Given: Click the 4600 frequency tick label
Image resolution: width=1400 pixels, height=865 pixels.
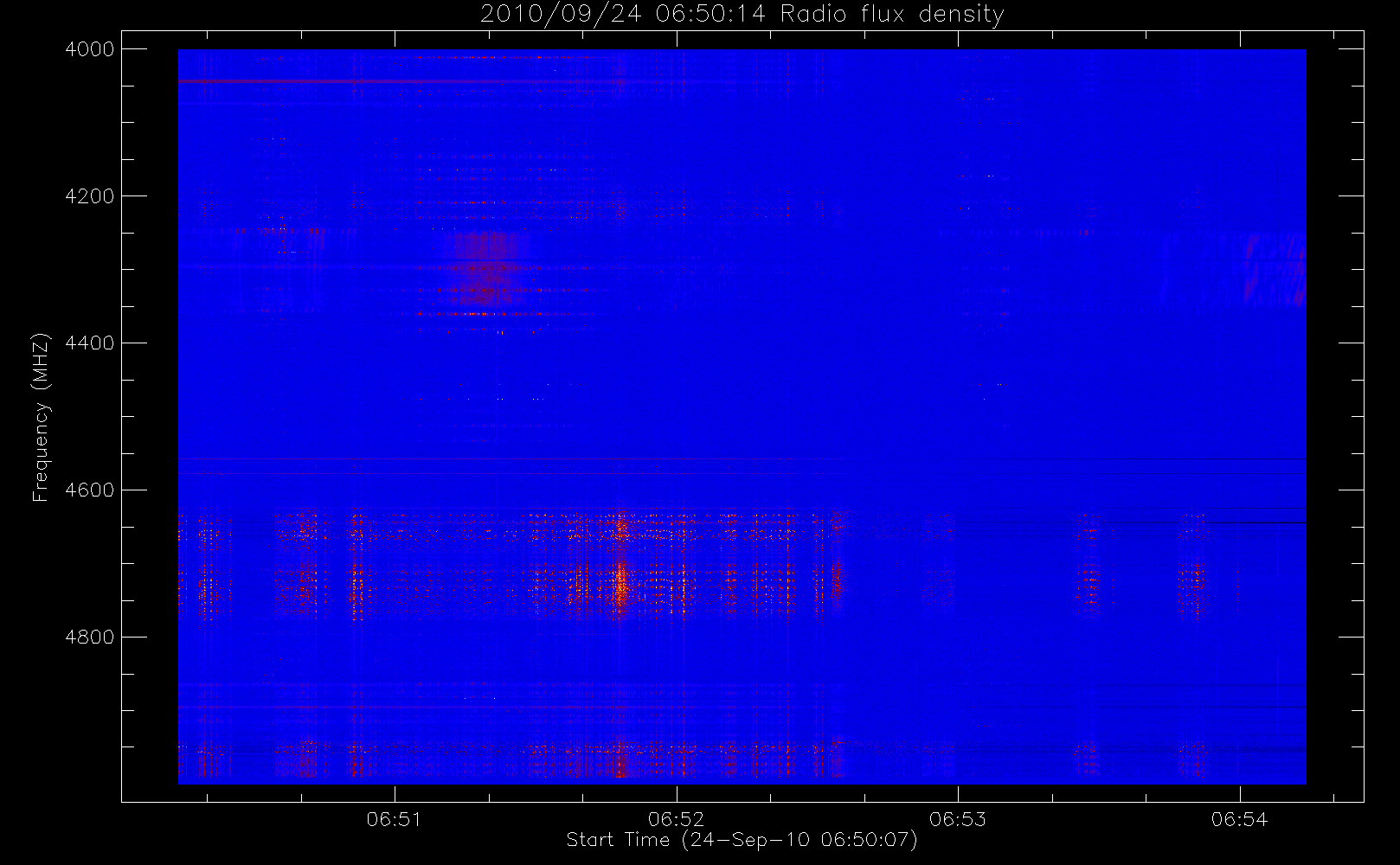Looking at the screenshot, I should [x=90, y=490].
